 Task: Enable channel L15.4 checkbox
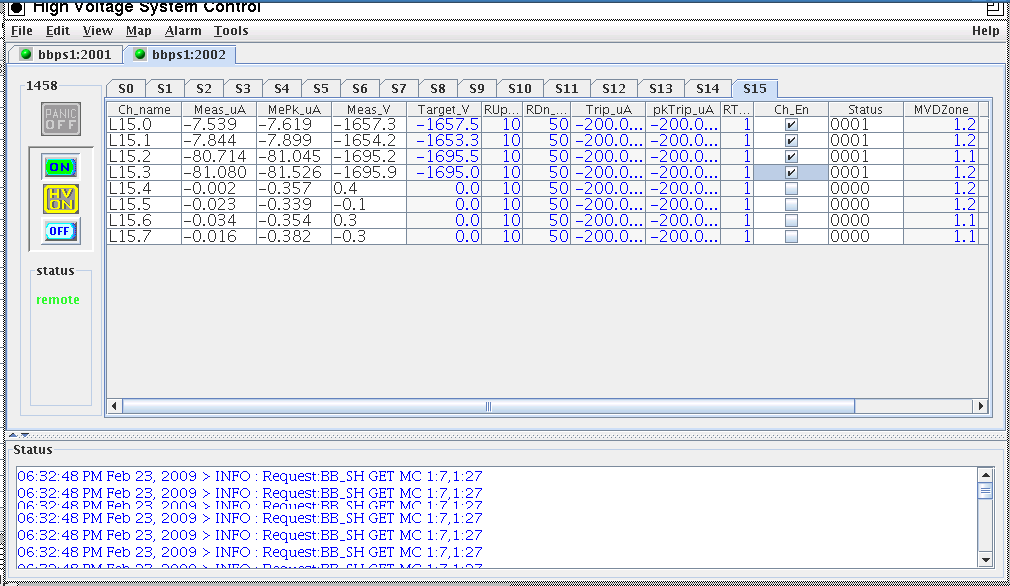coord(791,189)
